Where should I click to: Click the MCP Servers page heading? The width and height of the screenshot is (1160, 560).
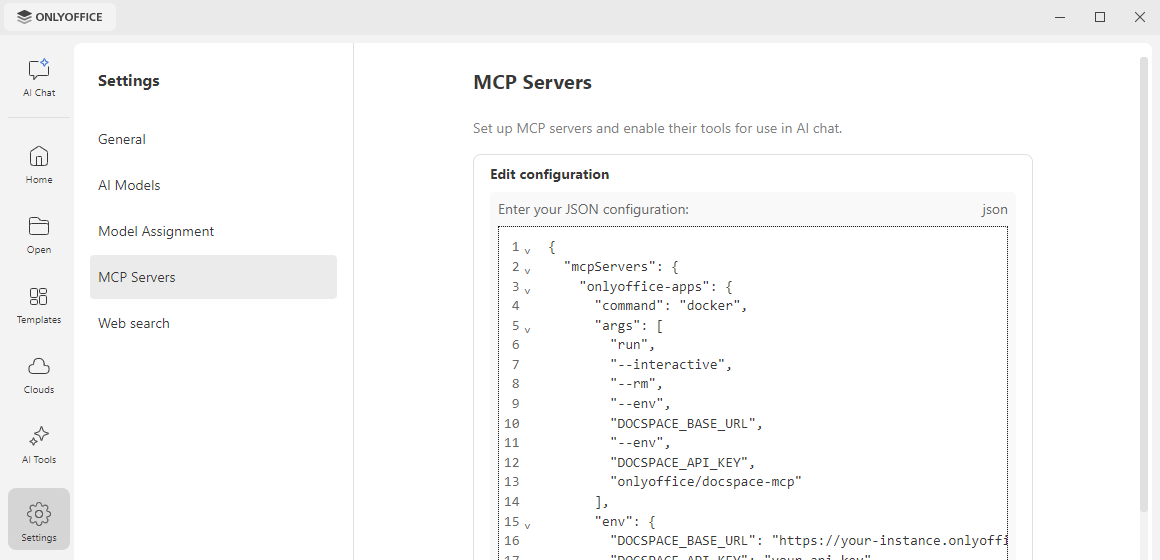click(533, 82)
